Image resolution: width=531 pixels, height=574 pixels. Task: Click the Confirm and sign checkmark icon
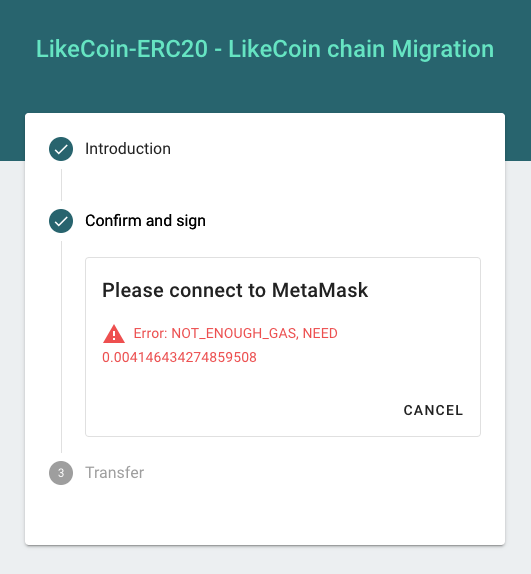click(61, 221)
